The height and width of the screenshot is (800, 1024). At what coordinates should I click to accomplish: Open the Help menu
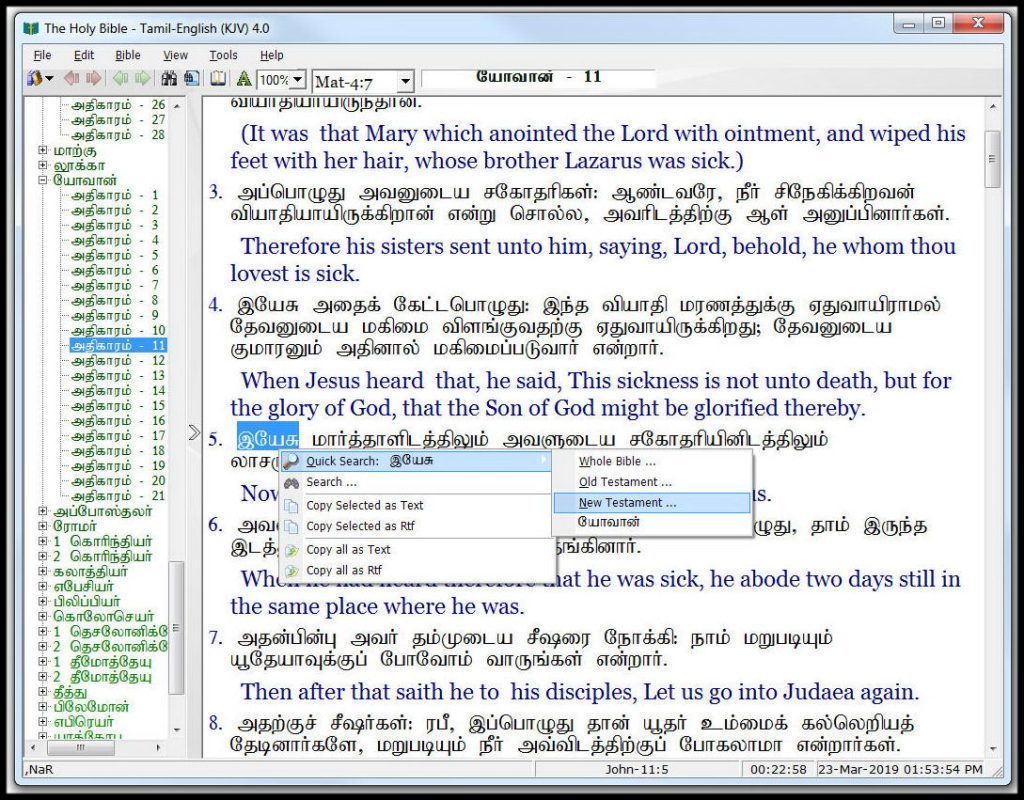click(x=272, y=56)
